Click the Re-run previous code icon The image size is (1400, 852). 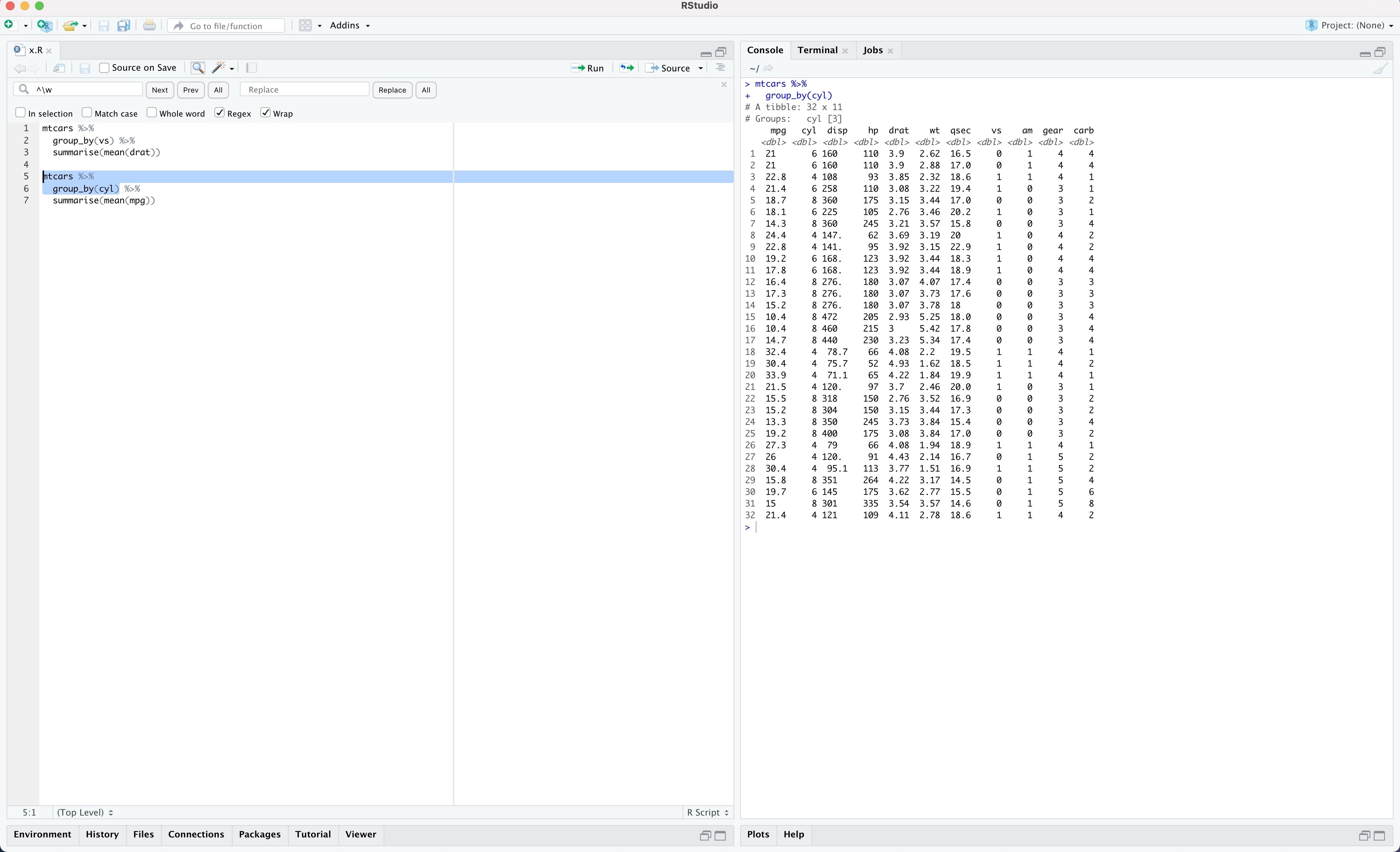pyautogui.click(x=627, y=68)
